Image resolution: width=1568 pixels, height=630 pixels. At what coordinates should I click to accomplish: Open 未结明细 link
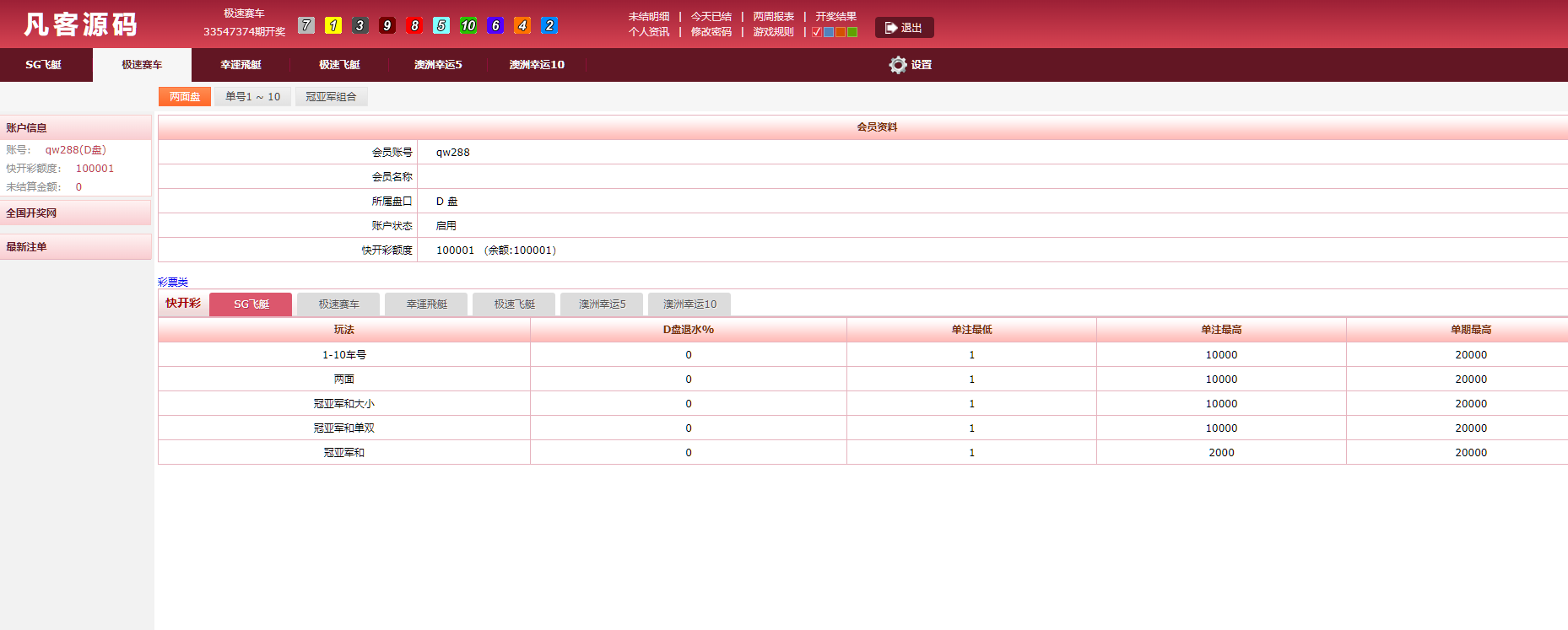tap(649, 17)
